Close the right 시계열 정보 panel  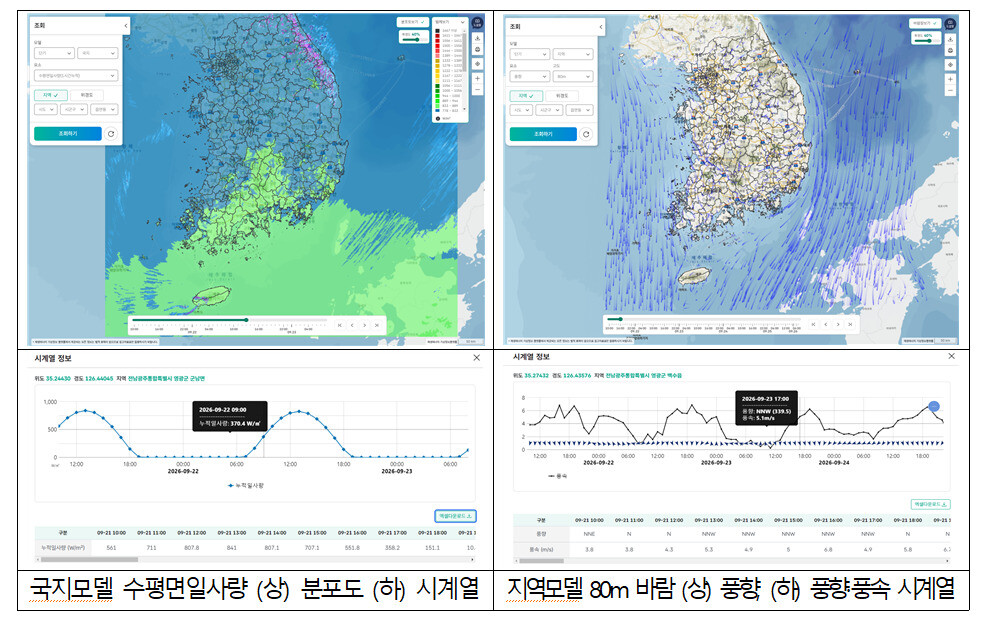pyautogui.click(x=951, y=356)
